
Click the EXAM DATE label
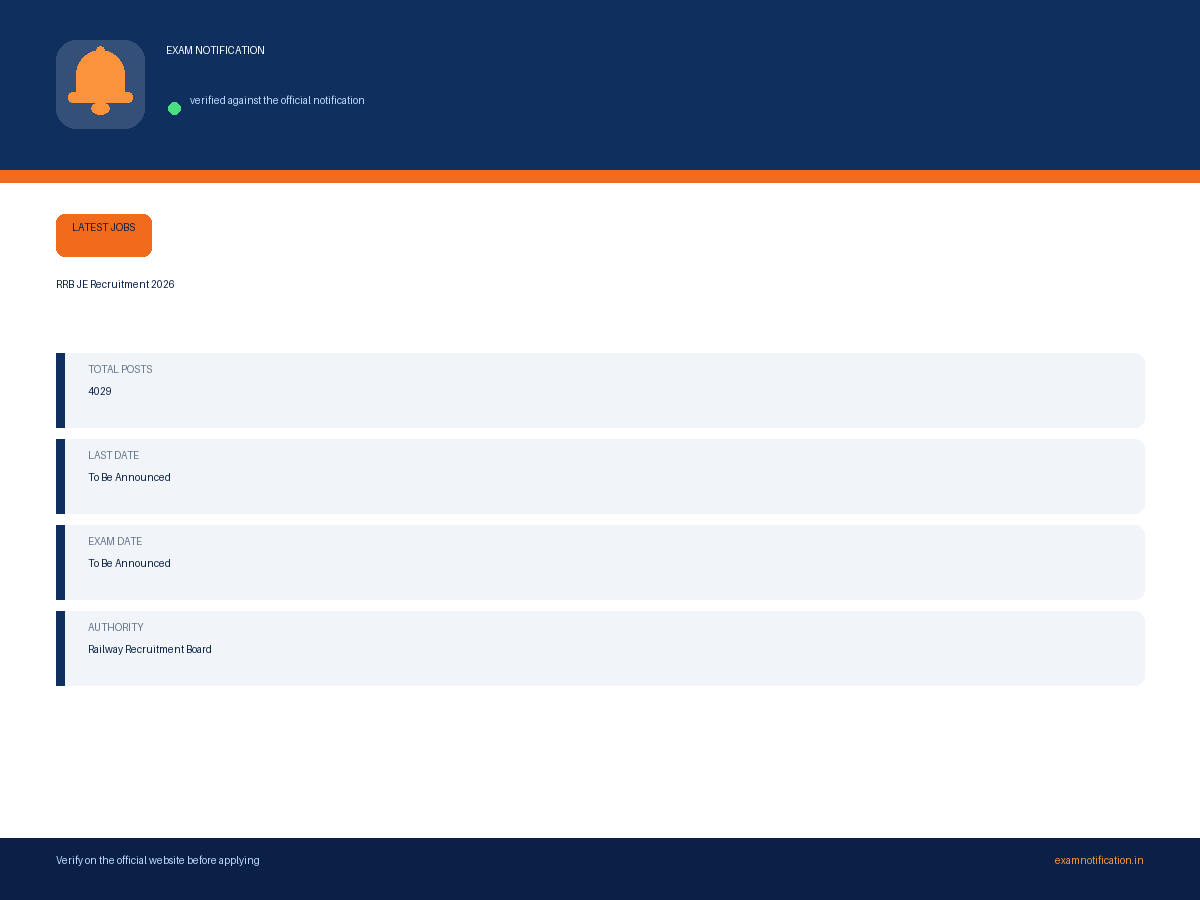tap(115, 541)
